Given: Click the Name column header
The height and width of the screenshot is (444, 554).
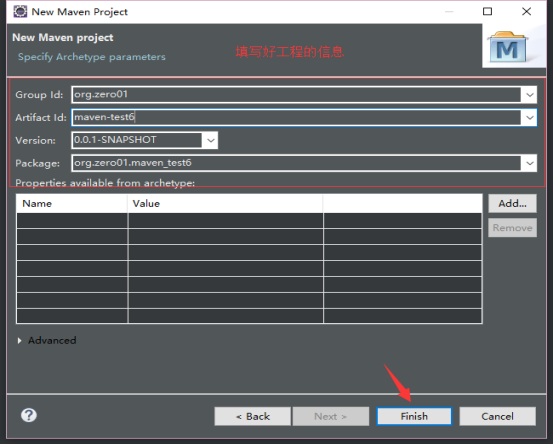Looking at the screenshot, I should [72, 203].
